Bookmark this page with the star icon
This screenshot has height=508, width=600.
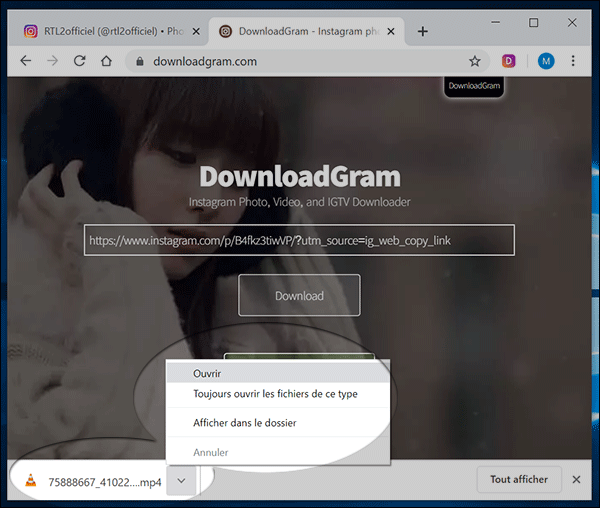pyautogui.click(x=475, y=61)
